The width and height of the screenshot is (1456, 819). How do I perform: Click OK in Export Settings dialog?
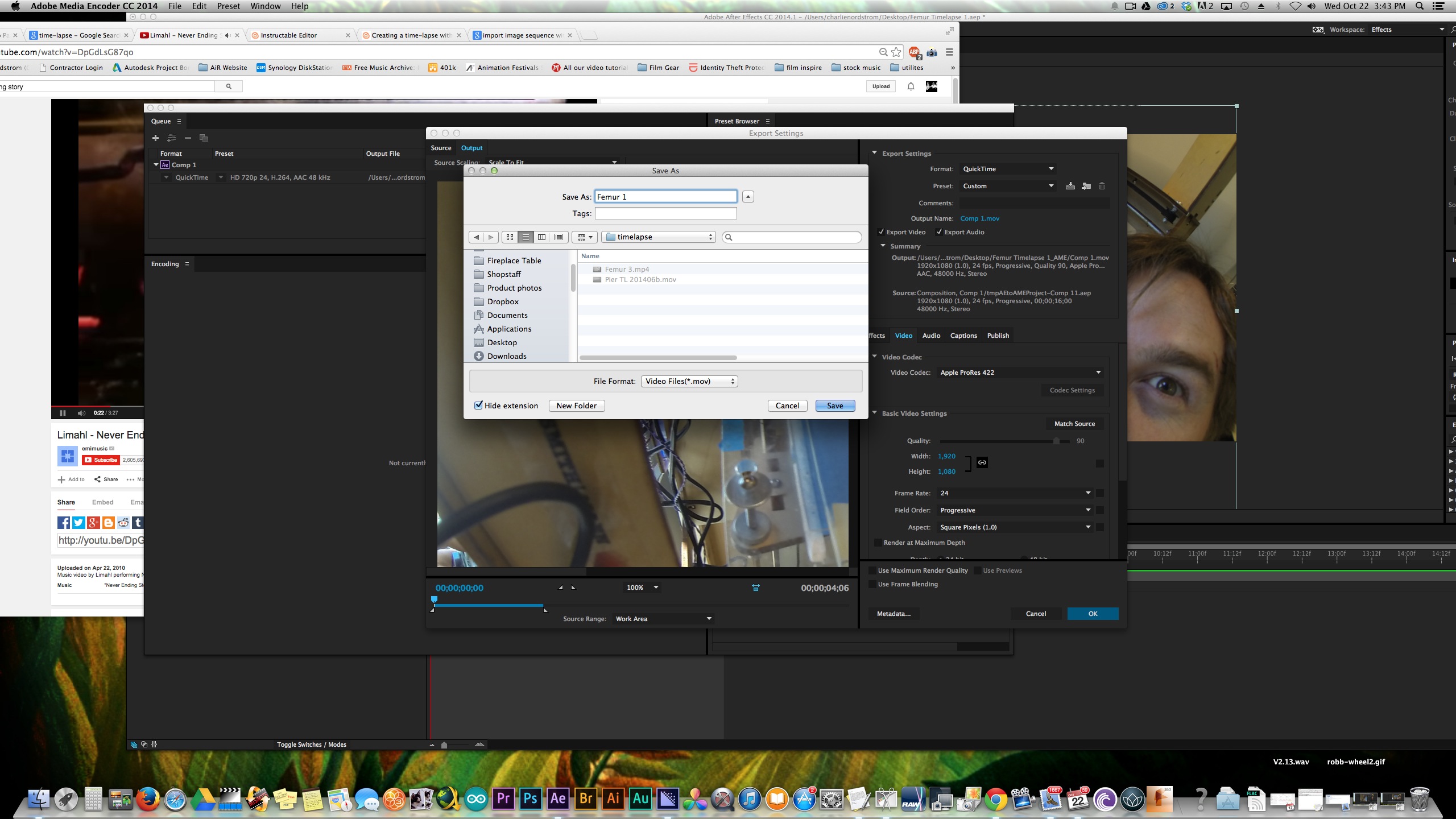point(1093,614)
